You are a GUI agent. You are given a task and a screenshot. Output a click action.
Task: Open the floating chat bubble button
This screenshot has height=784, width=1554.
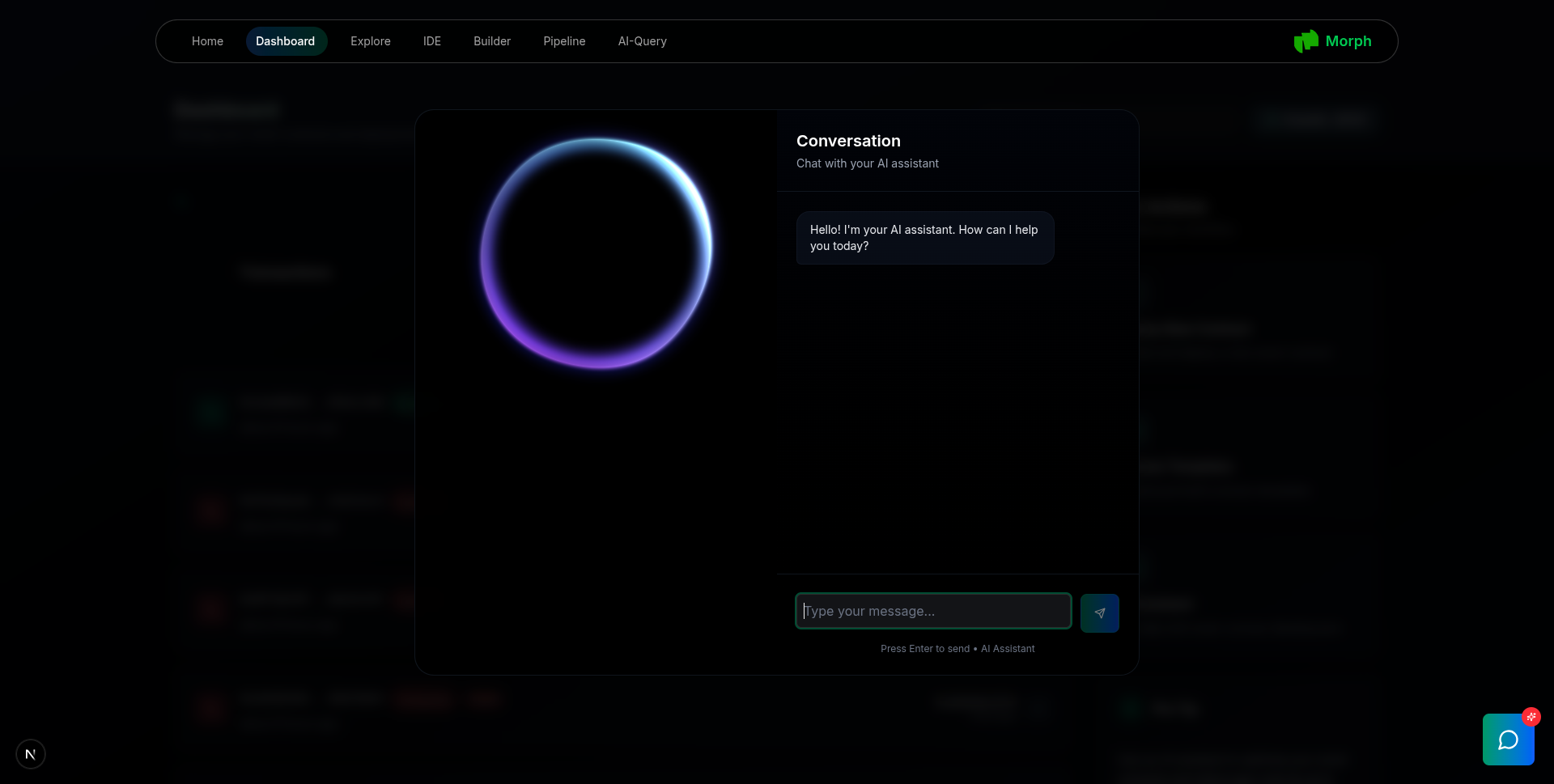coord(1508,740)
